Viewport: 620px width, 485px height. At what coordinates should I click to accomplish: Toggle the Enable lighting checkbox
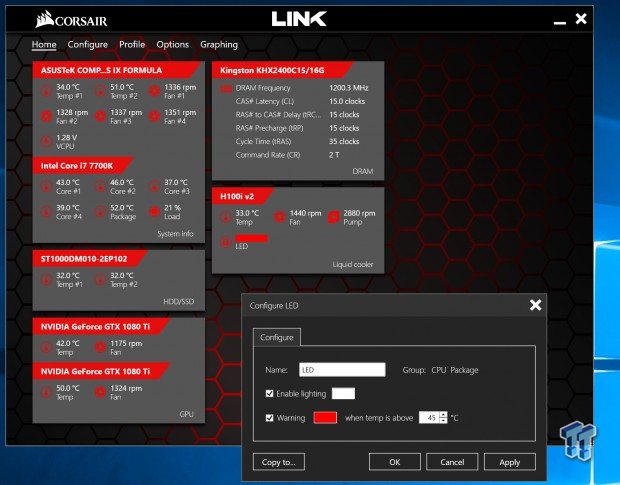[x=270, y=394]
